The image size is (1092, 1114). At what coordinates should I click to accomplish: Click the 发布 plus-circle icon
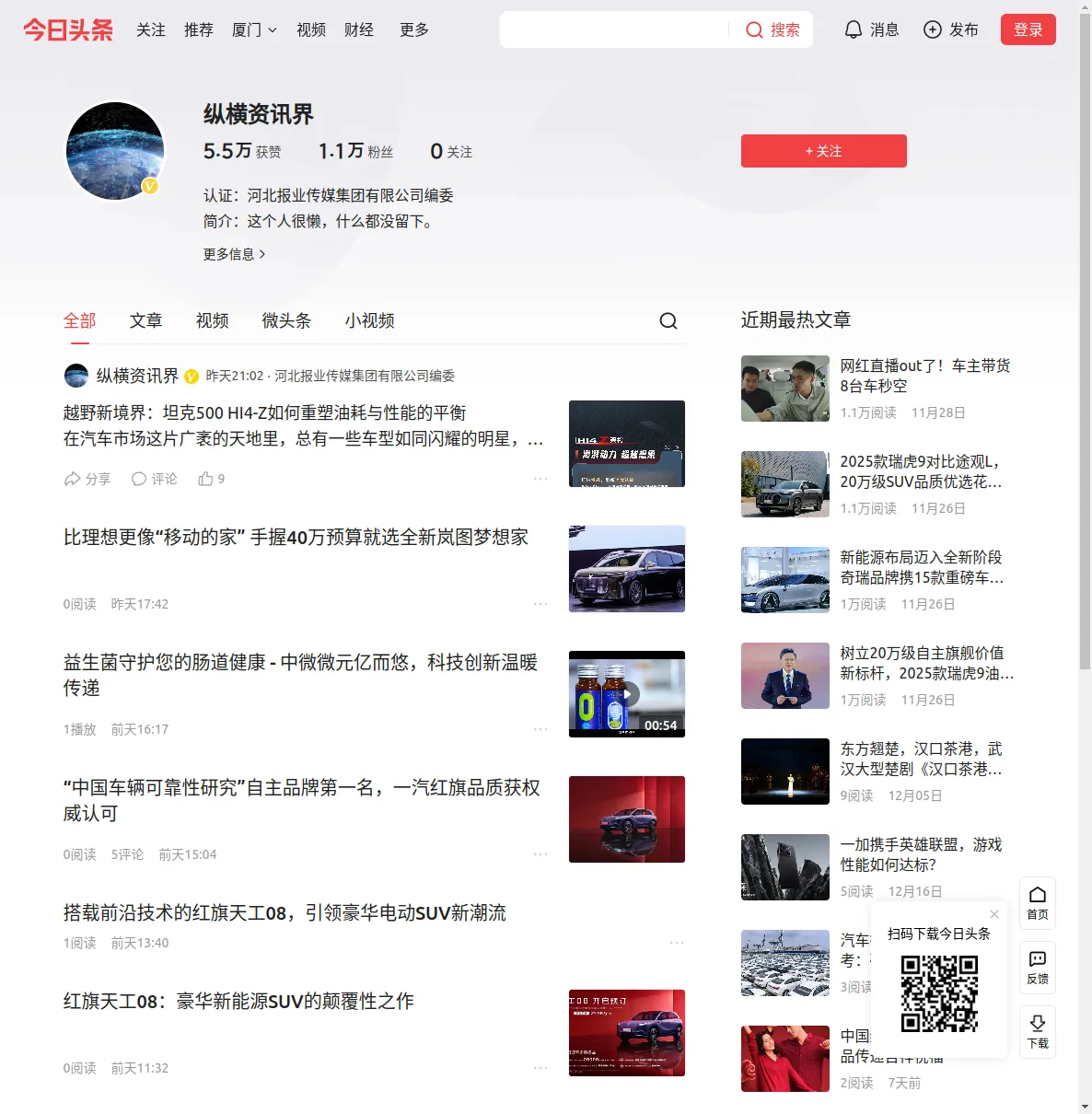933,29
